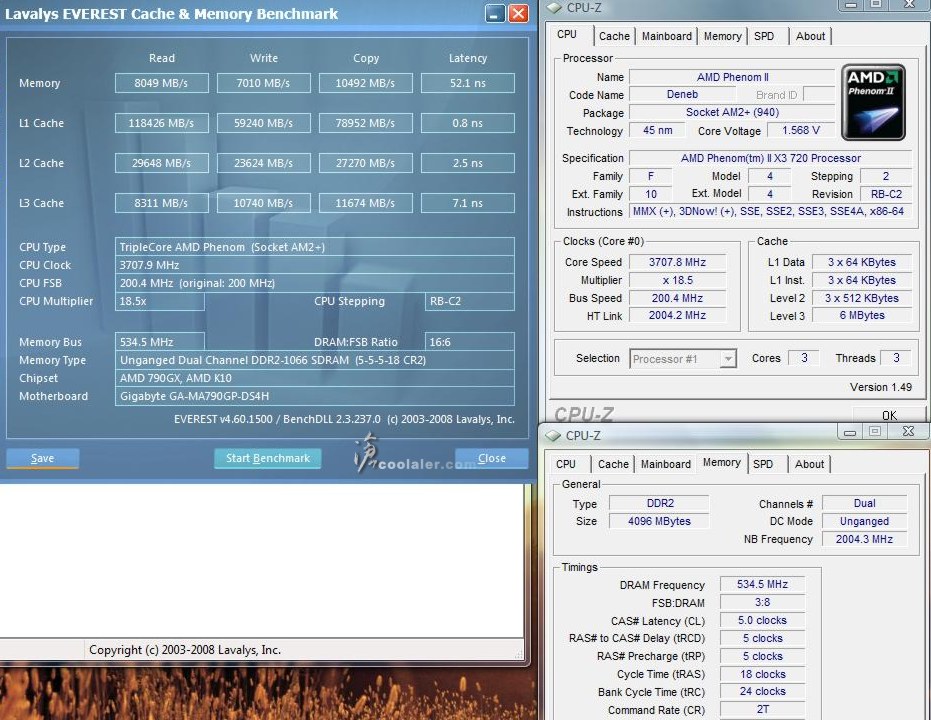Click the L1 Cache Read value "118426 MB/s"
This screenshot has height=720, width=931.
pos(162,123)
